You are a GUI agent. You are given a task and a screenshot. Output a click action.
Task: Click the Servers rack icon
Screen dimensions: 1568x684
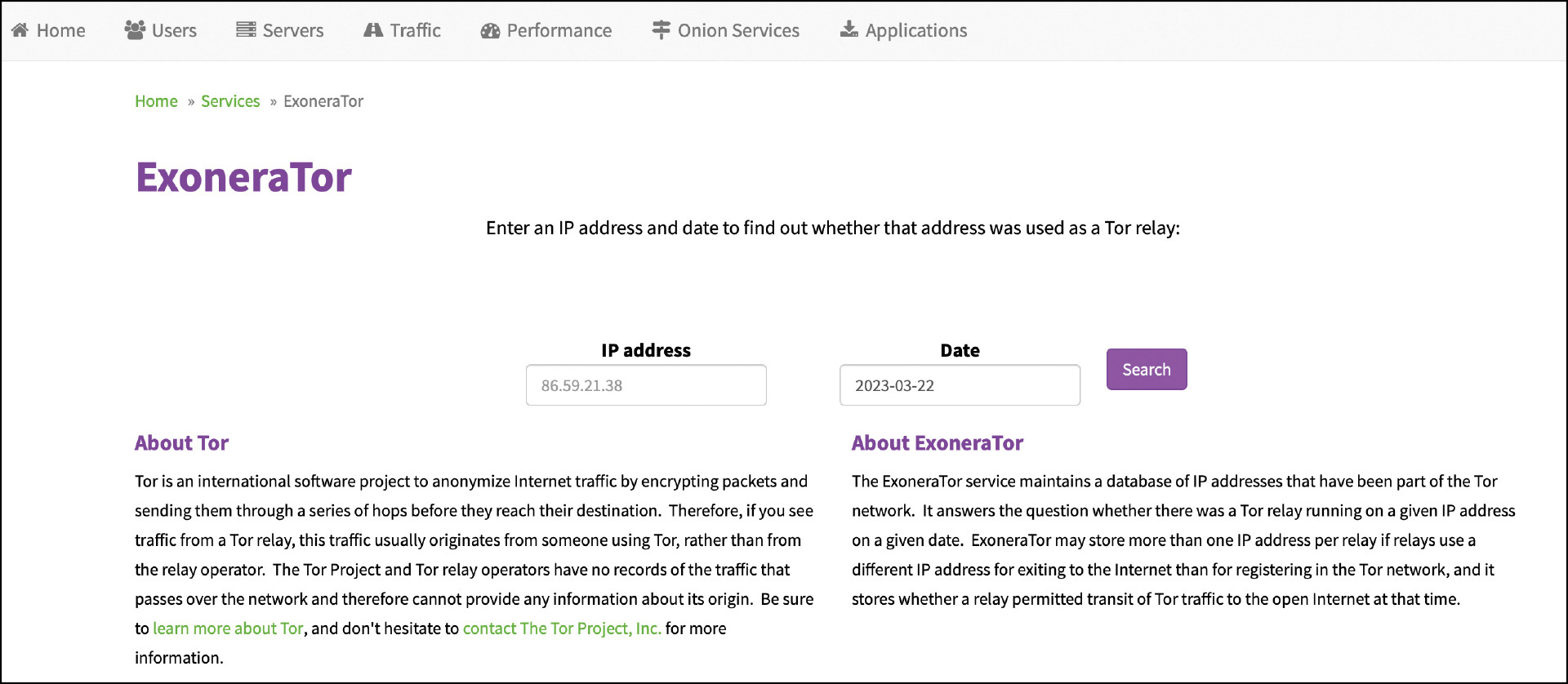[x=246, y=30]
